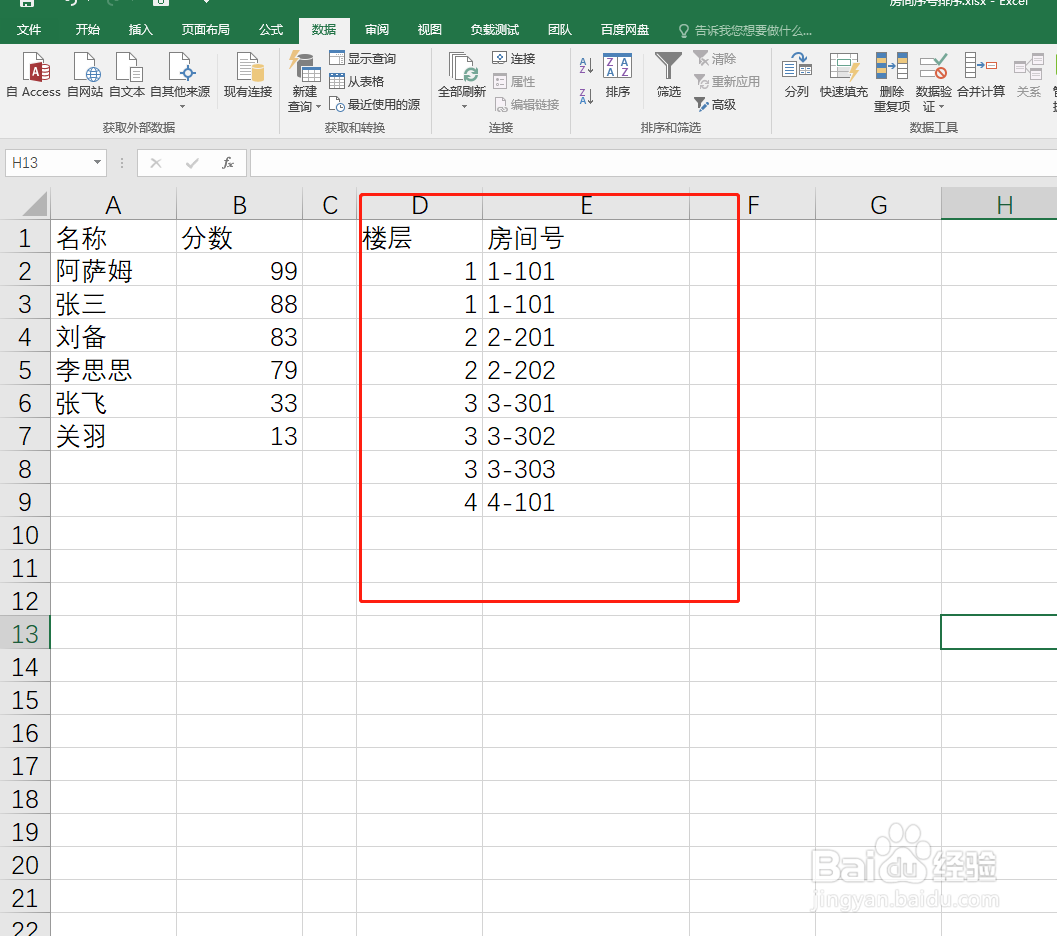Click cell with room number 2-202
Screen dimensions: 1057x936
(586, 370)
